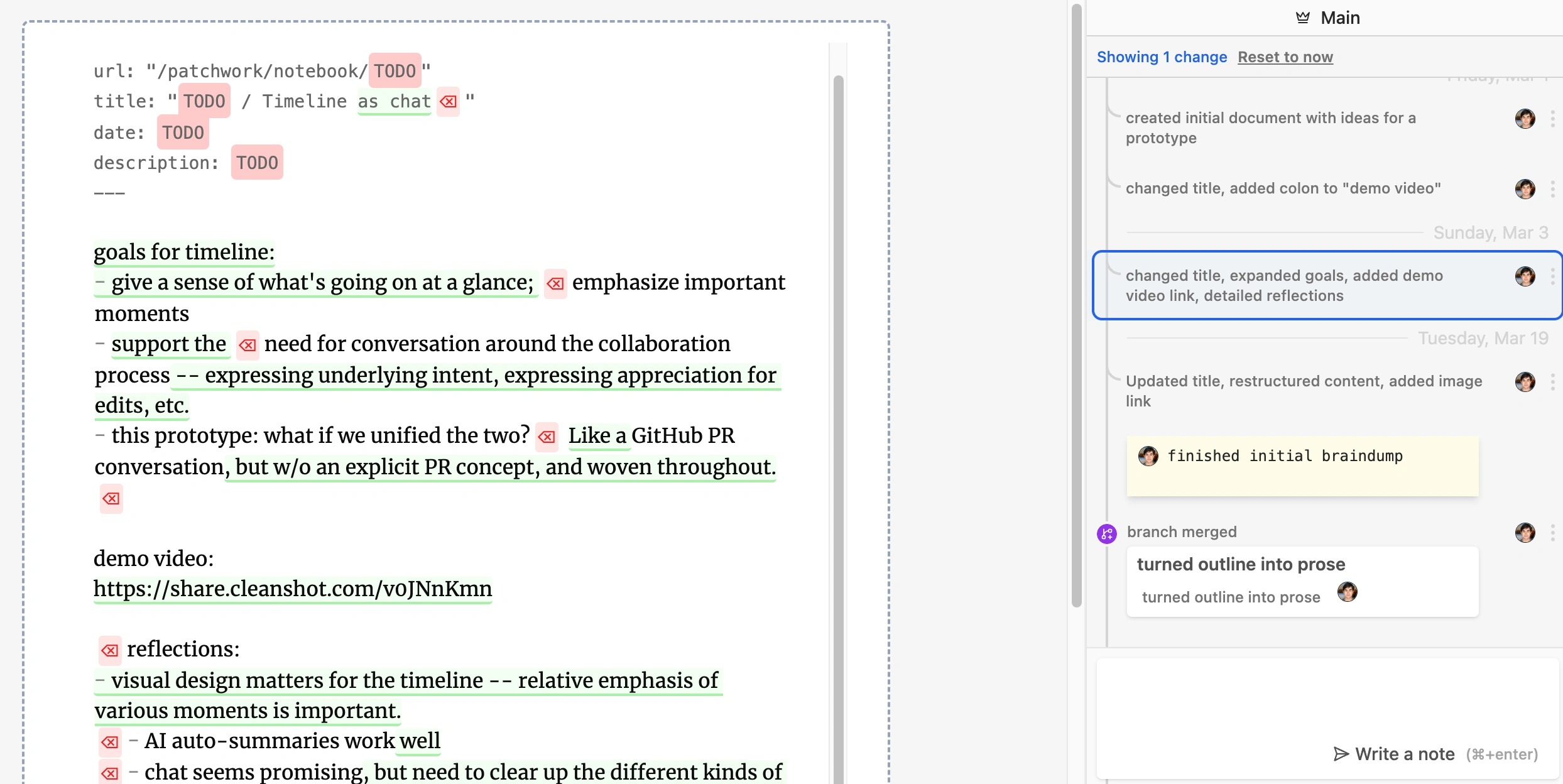Click the crown icon next to Main
This screenshot has width=1563, height=784.
[1303, 18]
